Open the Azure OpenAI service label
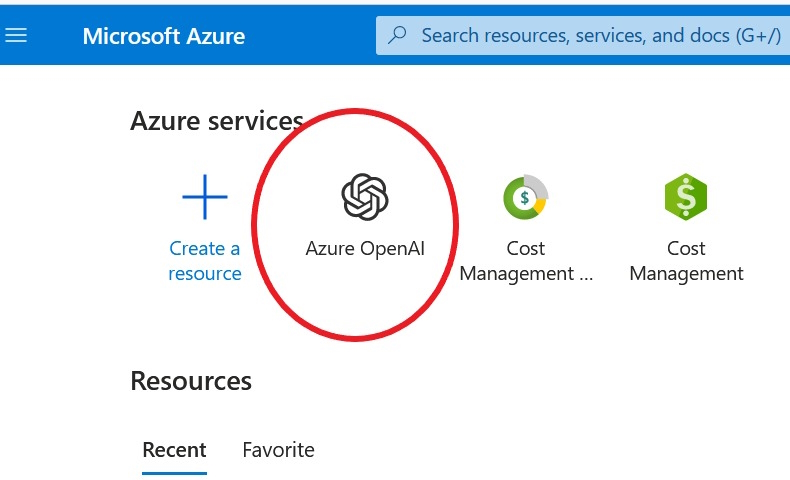 [364, 248]
